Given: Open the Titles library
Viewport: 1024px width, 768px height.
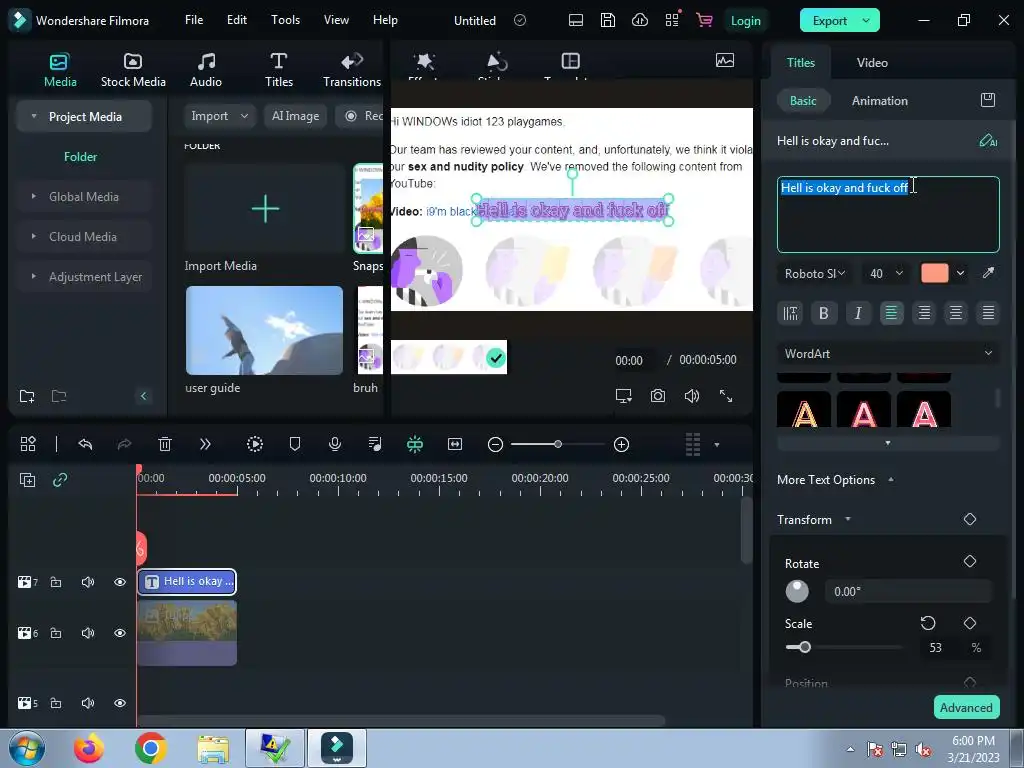Looking at the screenshot, I should click(279, 71).
